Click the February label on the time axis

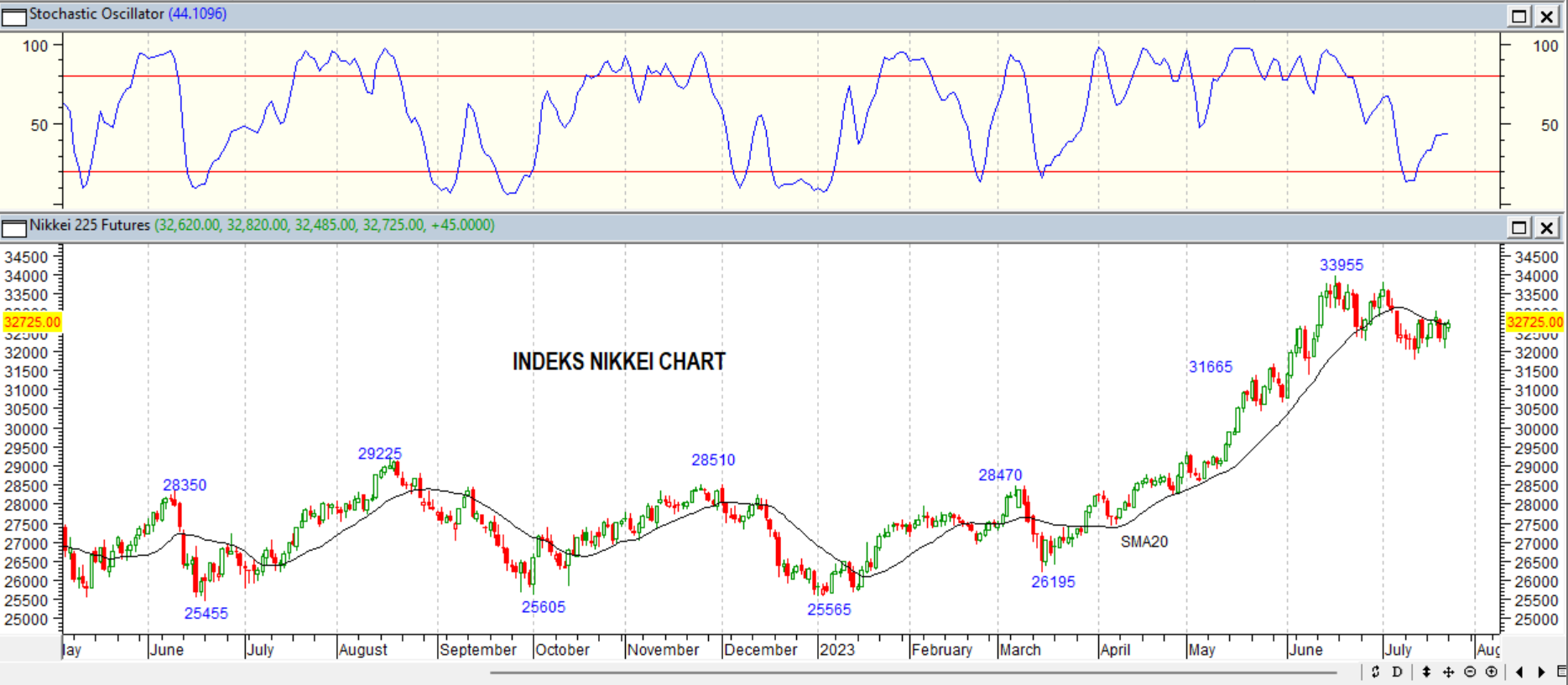click(942, 650)
